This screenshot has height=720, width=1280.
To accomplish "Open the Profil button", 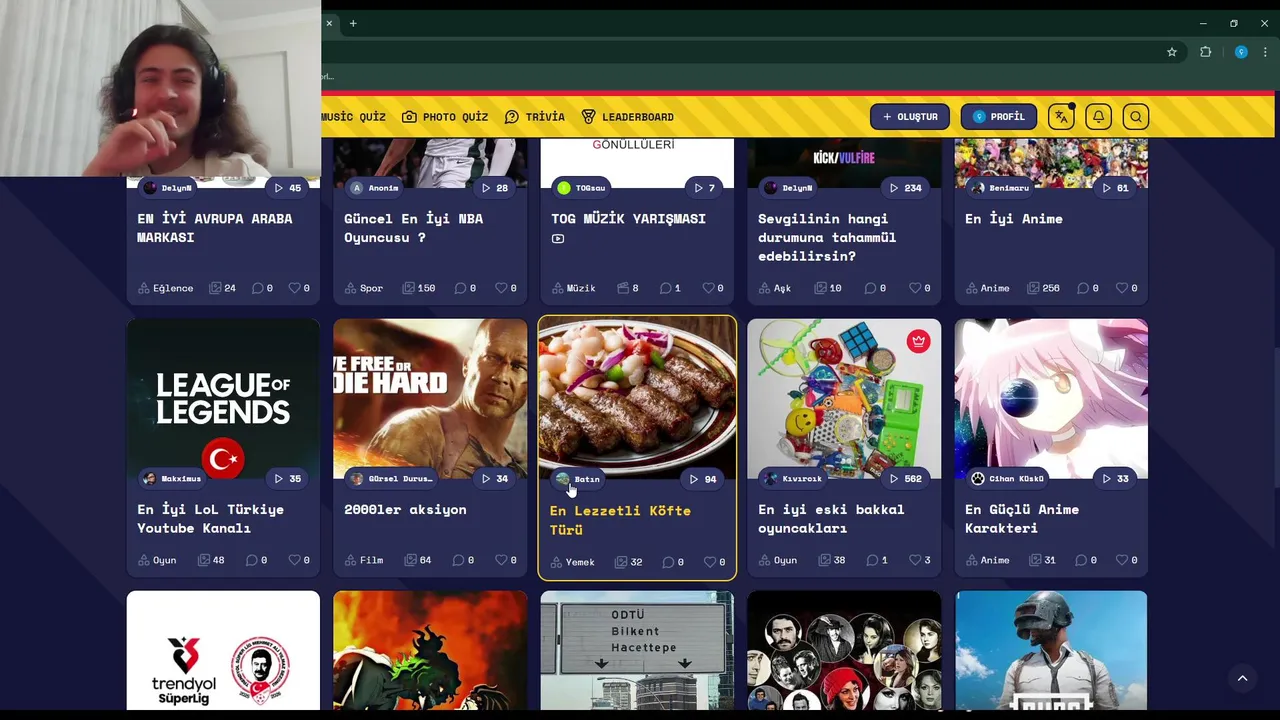I will click(x=999, y=117).
